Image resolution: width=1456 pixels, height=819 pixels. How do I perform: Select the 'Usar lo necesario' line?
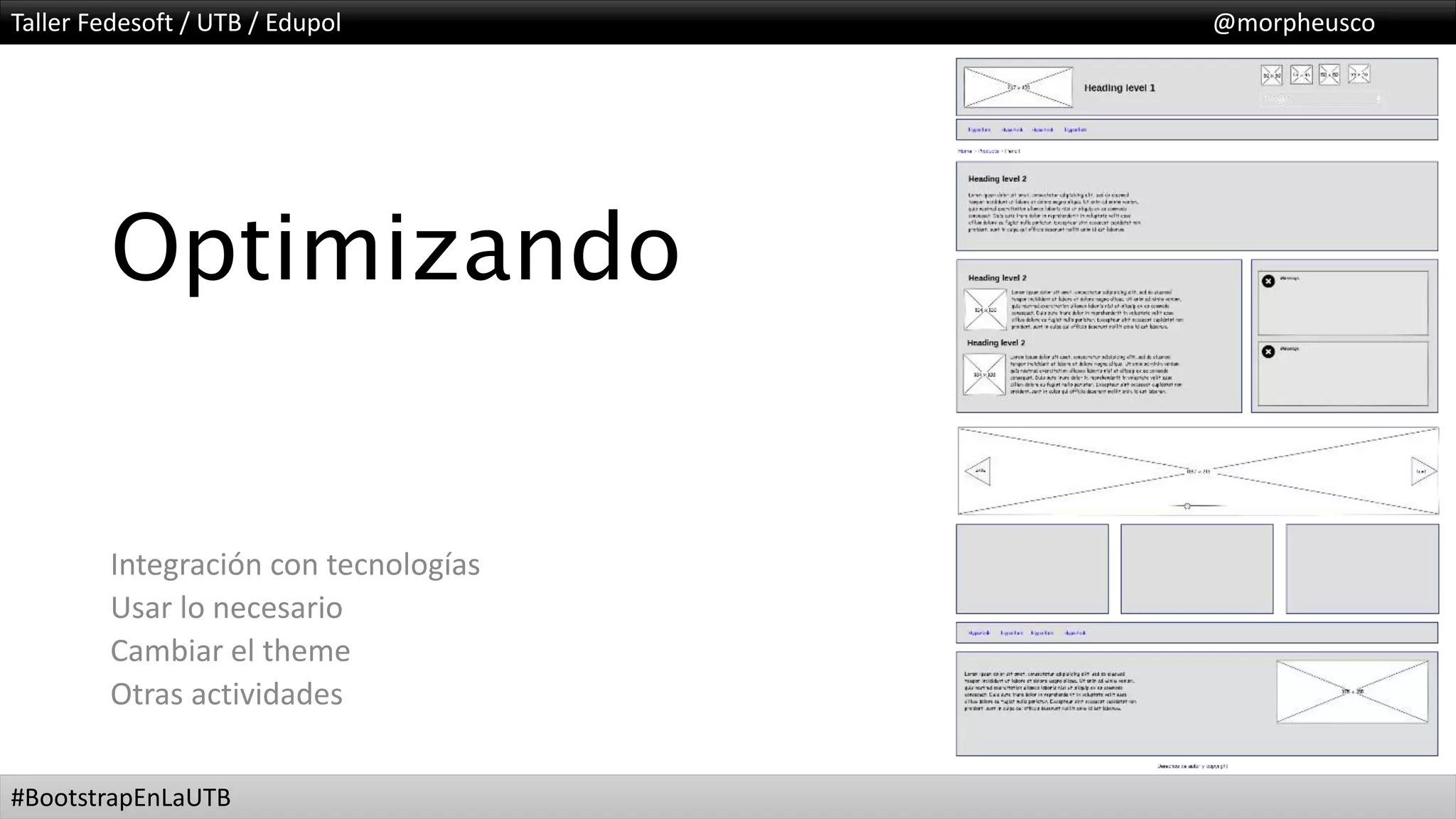226,608
